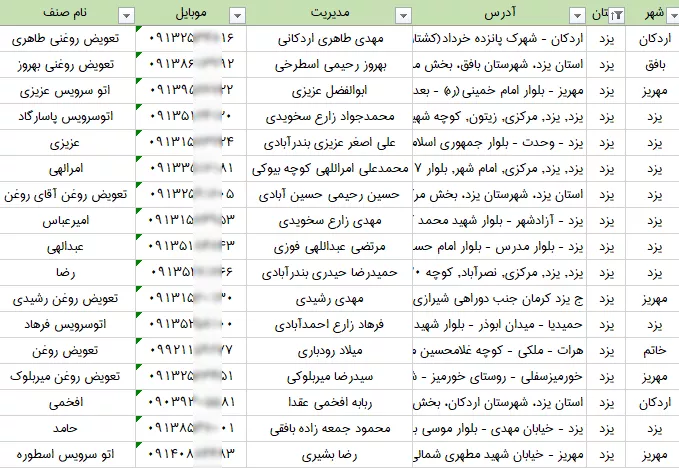Select manager cell فرهاد زارع احمدآبادی
Viewport: 679px width, 468px height.
[x=330, y=325]
